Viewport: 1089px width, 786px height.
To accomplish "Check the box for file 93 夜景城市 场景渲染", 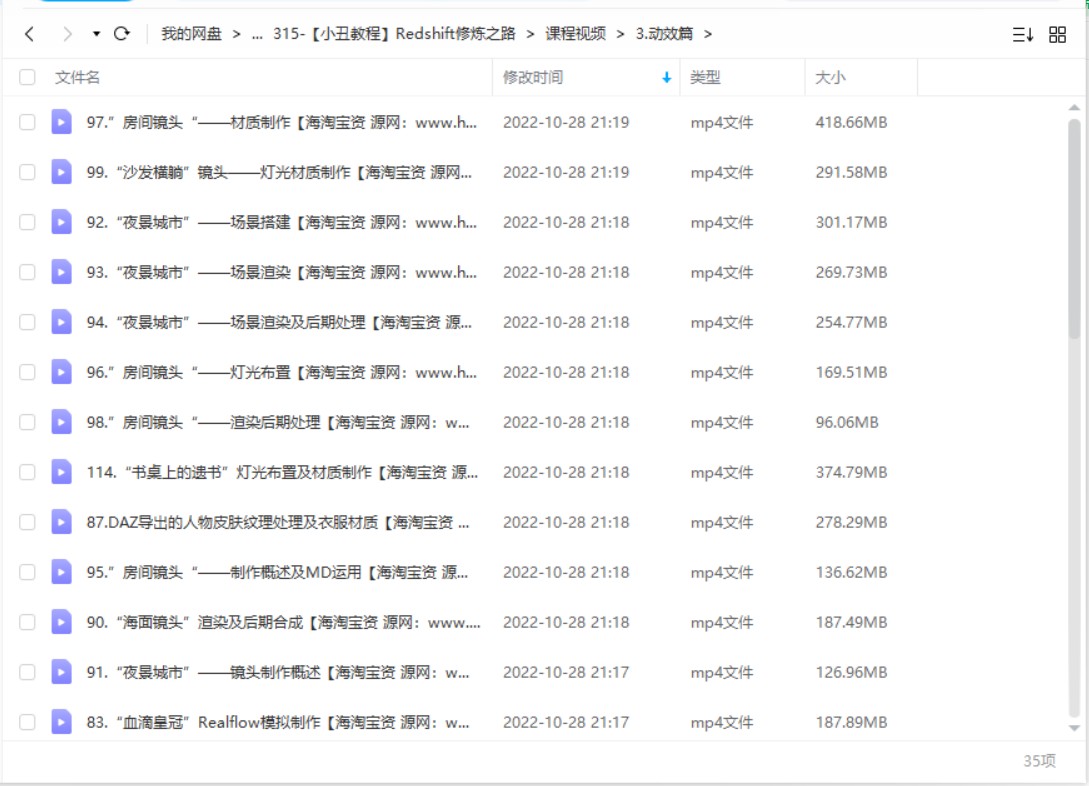I will (x=27, y=272).
